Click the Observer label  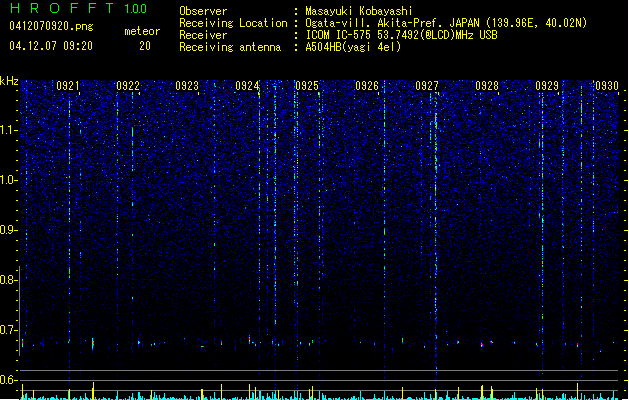[x=203, y=11]
